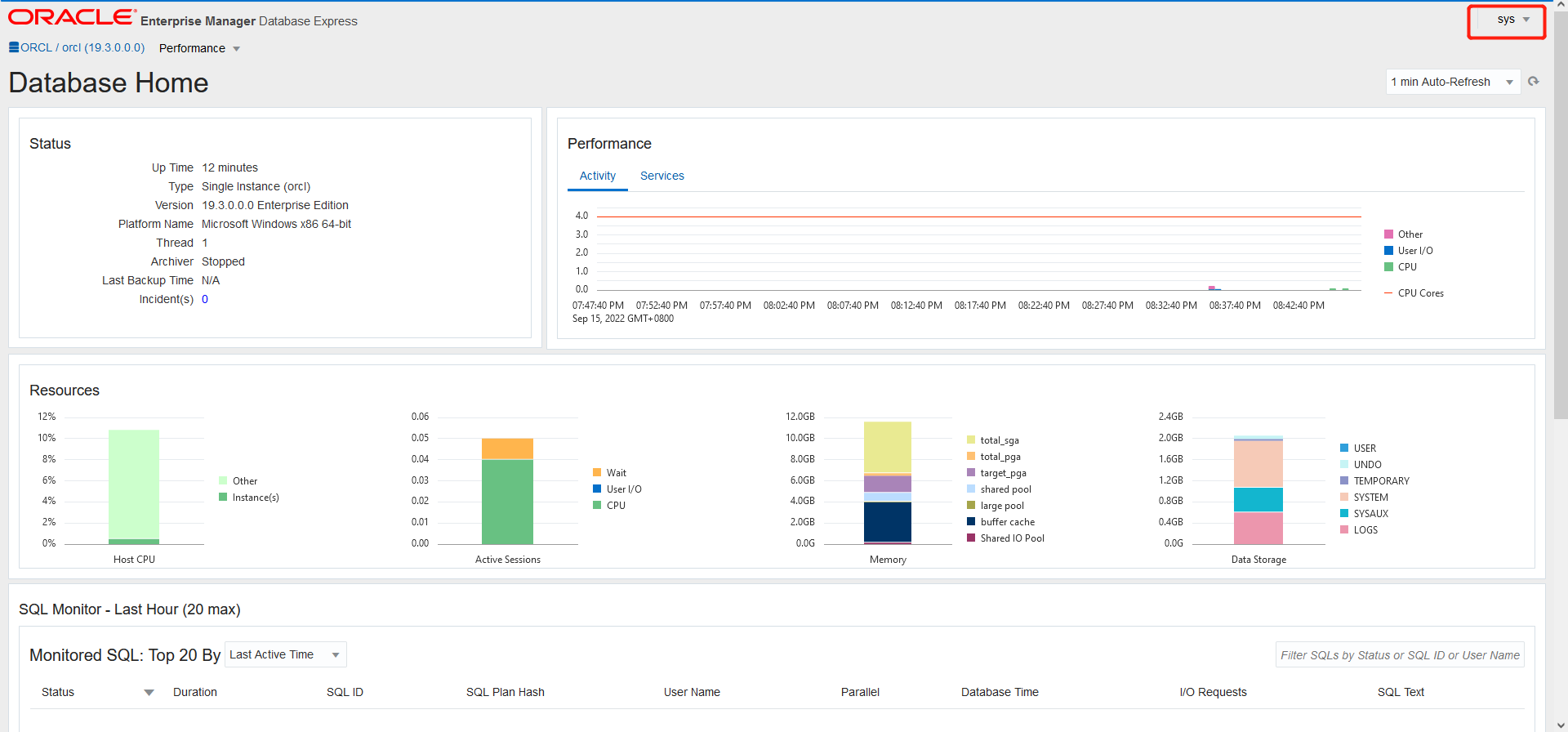
Task: Click the Oracle logo
Action: [x=72, y=17]
